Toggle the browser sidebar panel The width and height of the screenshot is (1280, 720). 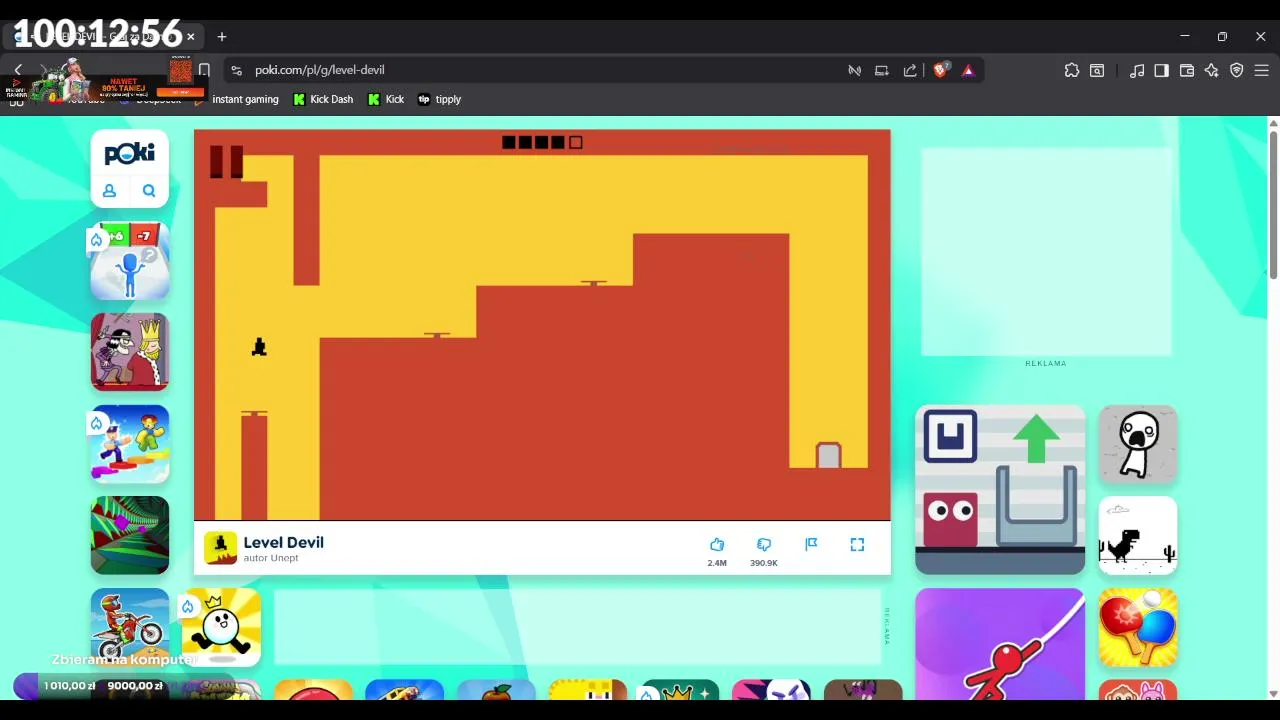click(x=1161, y=70)
